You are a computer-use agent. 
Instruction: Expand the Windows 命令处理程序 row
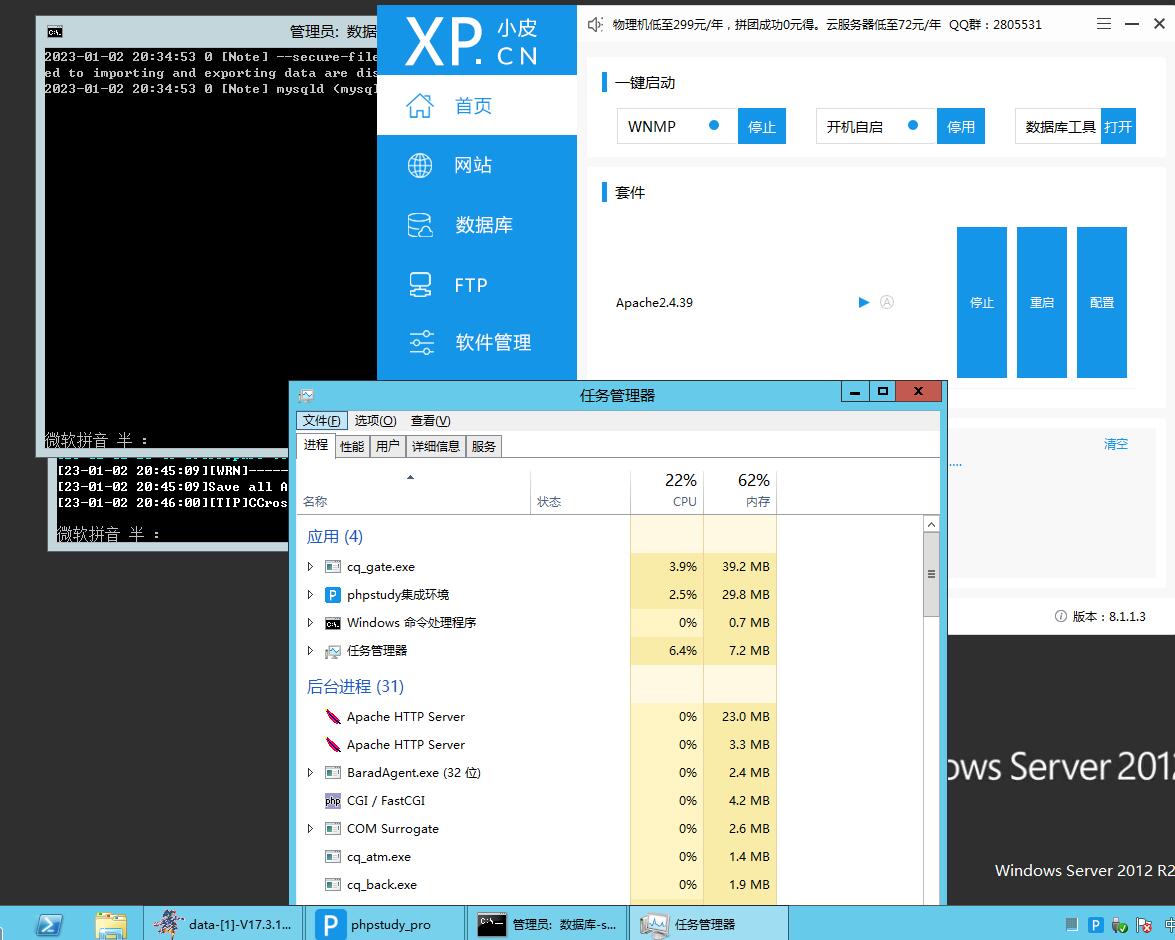point(310,622)
